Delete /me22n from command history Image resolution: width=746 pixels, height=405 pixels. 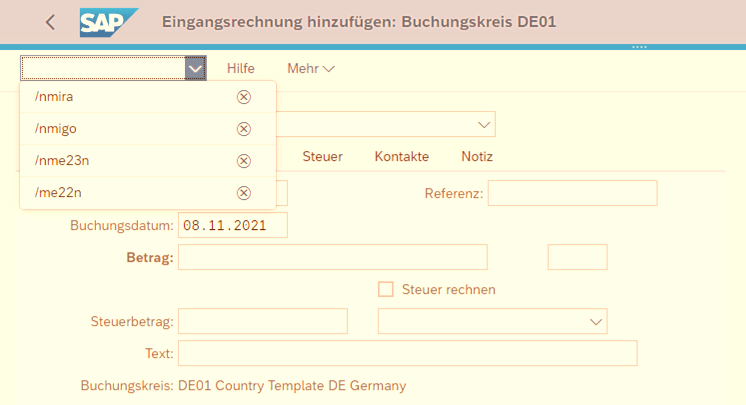pos(243,193)
